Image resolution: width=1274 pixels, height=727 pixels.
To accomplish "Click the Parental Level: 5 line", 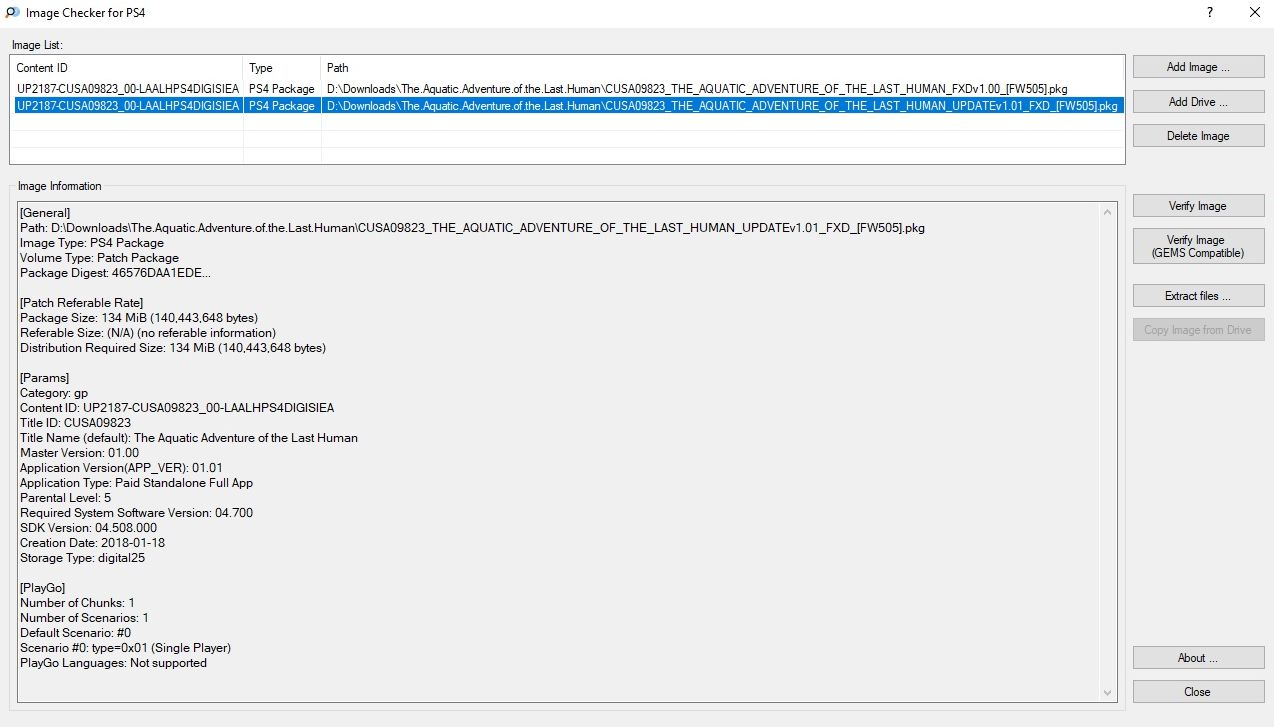I will point(65,498).
